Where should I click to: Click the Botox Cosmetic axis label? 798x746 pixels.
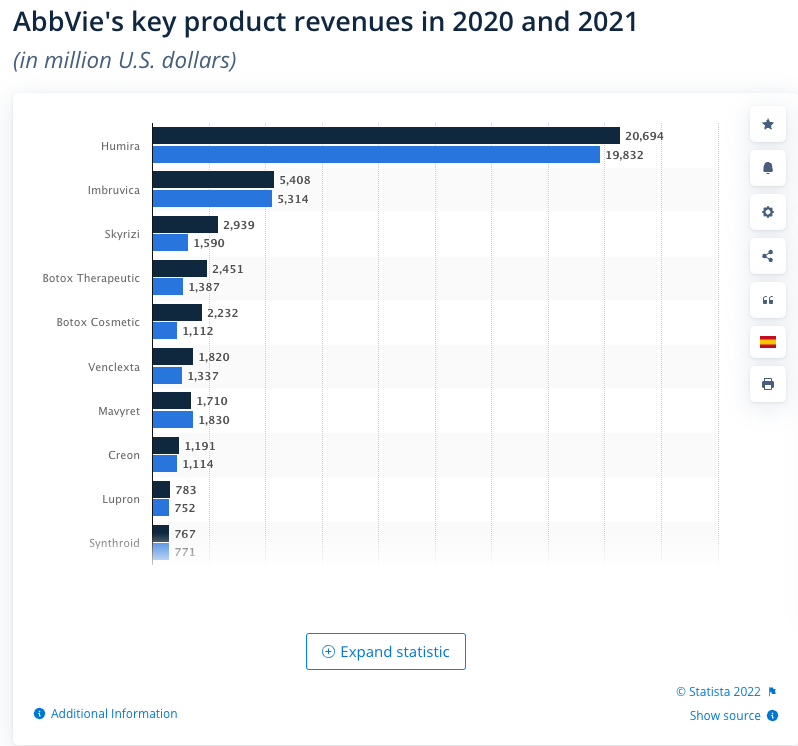[98, 322]
